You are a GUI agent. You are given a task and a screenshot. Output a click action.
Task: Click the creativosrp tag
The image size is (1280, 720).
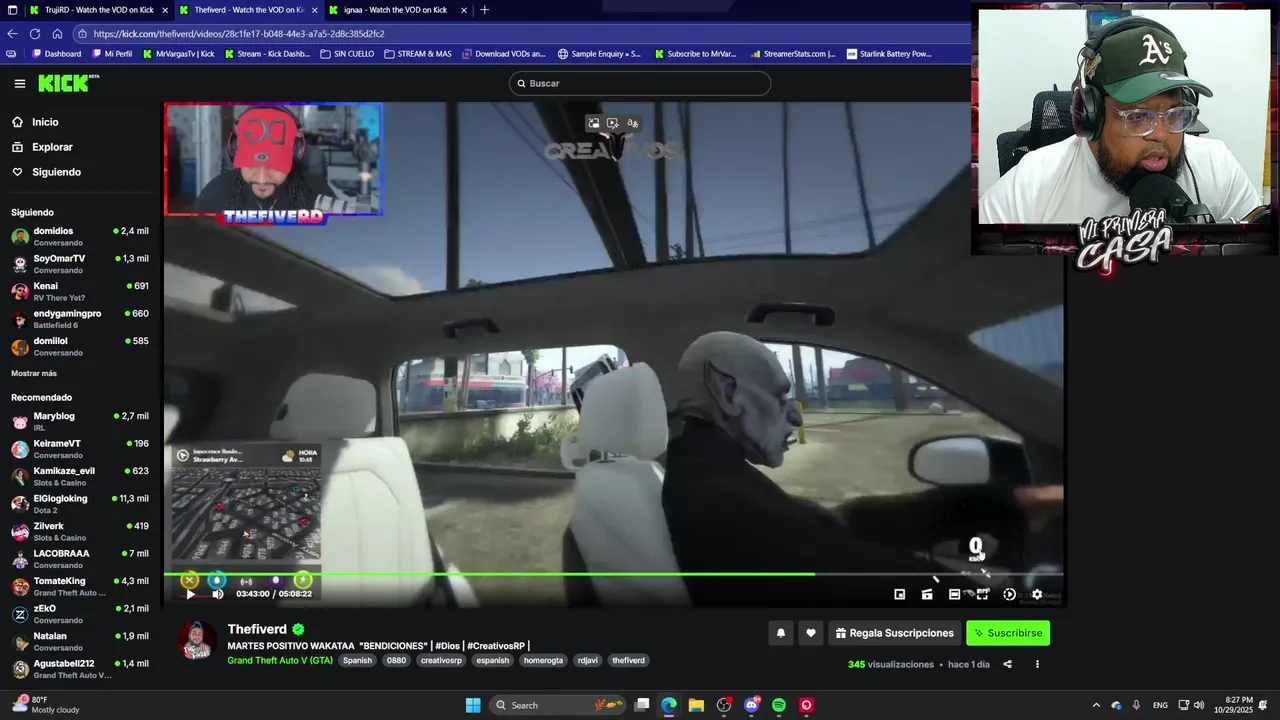click(441, 660)
